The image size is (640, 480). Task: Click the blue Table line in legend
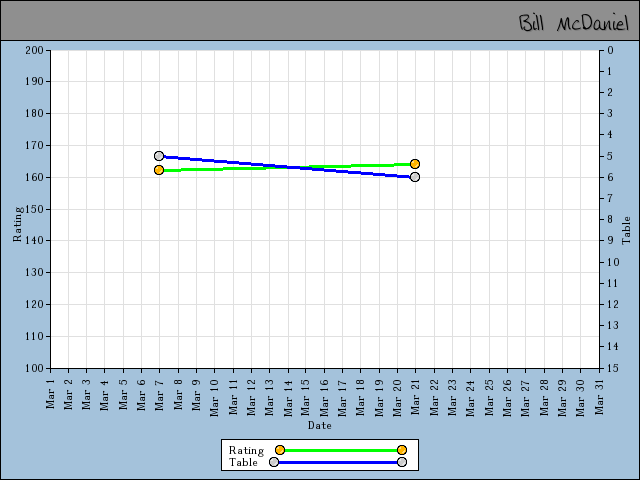click(x=338, y=462)
